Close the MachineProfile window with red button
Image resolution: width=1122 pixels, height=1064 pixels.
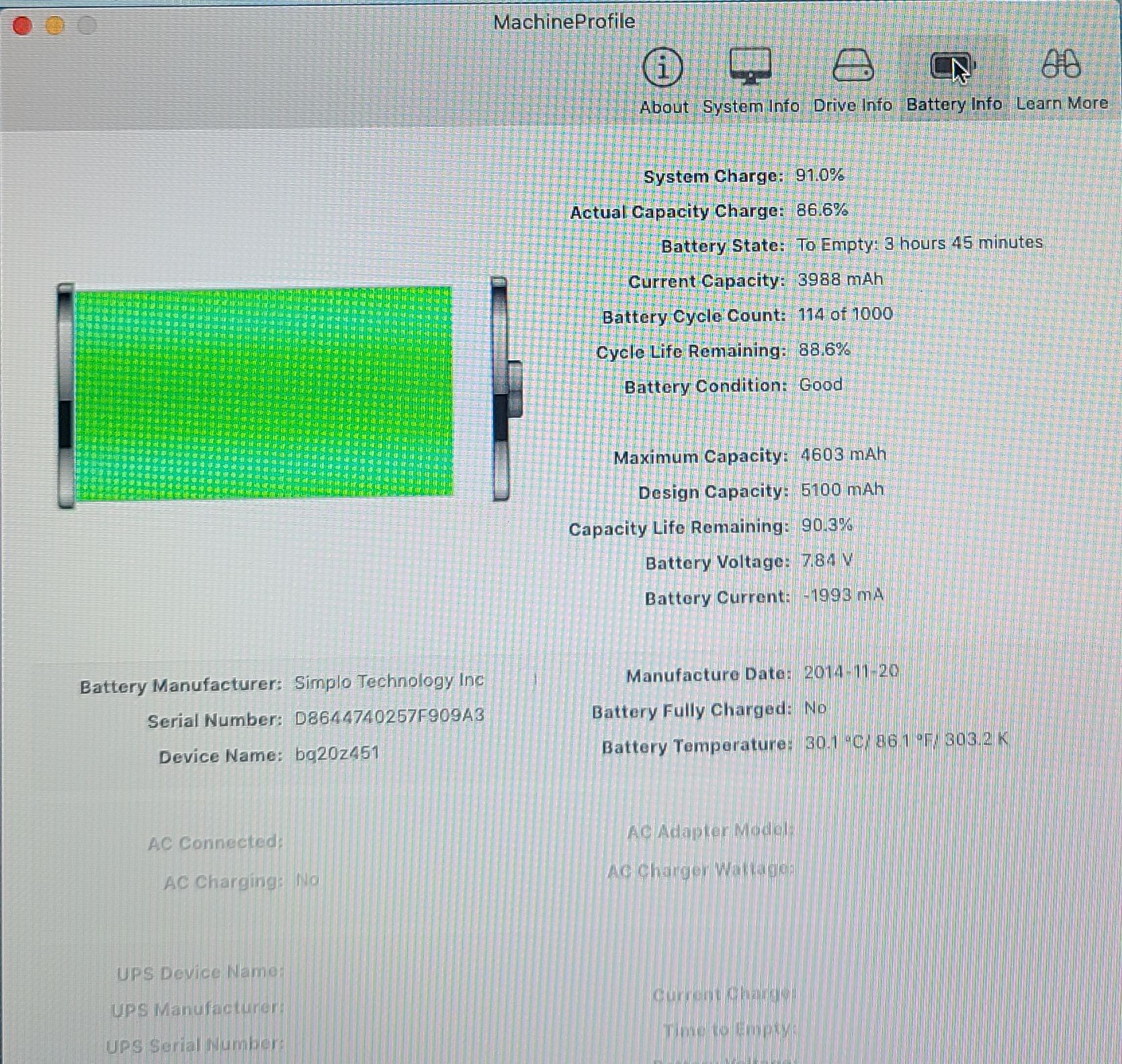click(x=22, y=26)
